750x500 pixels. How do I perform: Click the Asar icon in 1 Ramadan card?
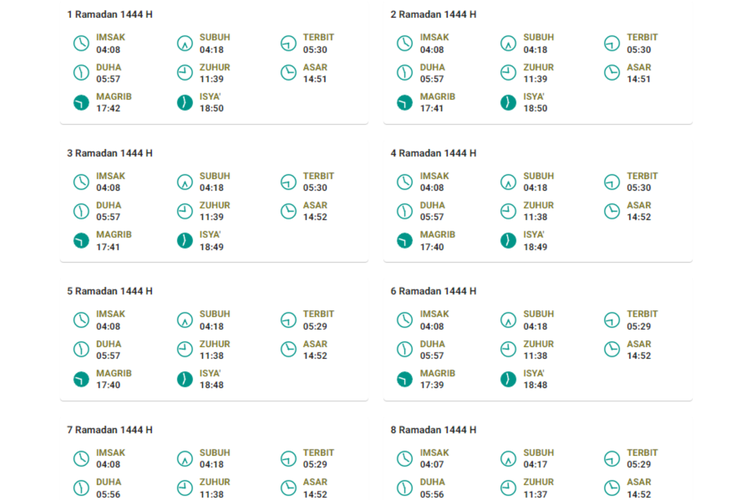288,73
